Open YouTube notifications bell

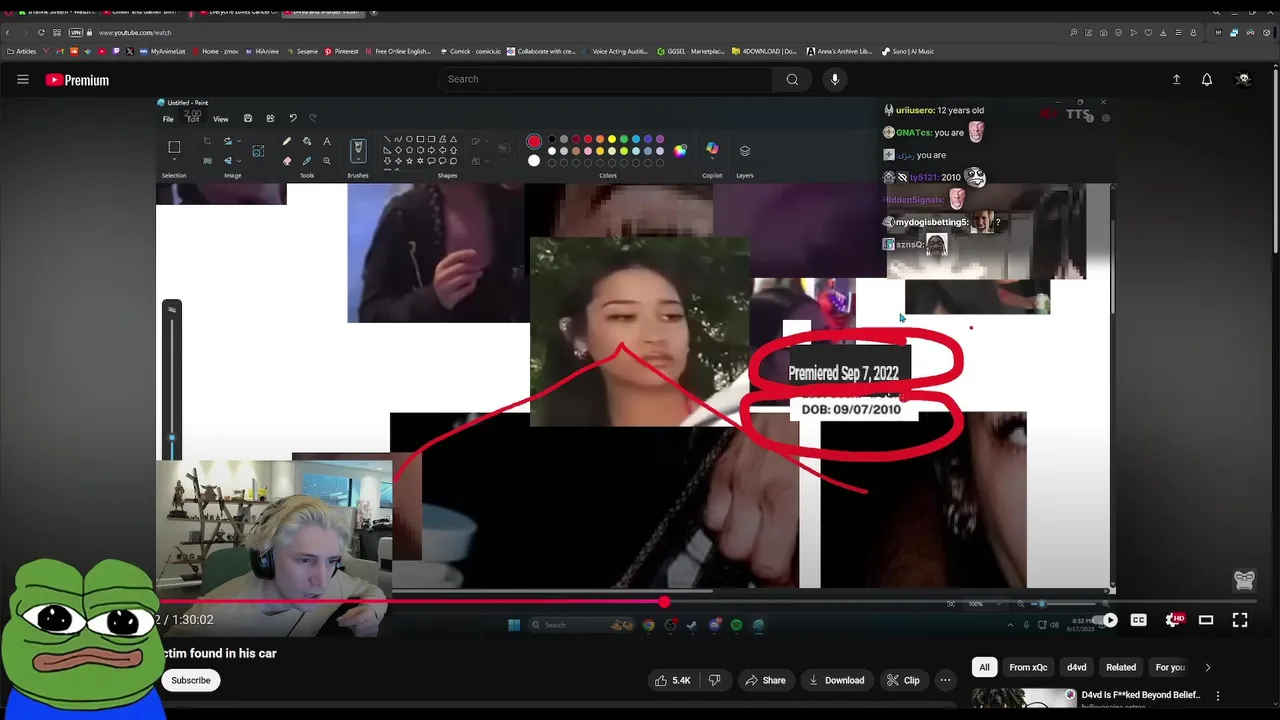click(1207, 80)
